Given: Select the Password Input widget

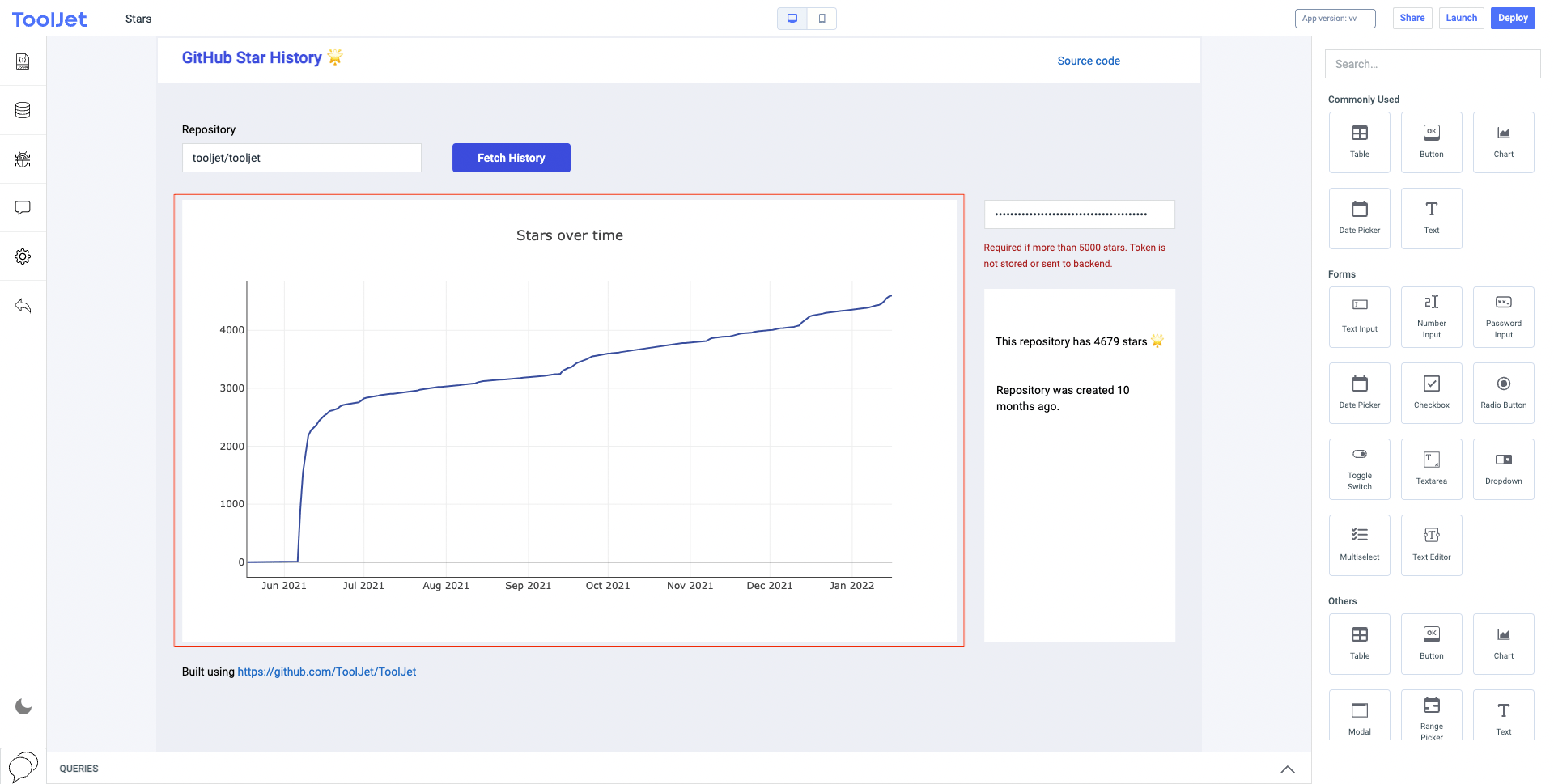Looking at the screenshot, I should pos(1503,316).
